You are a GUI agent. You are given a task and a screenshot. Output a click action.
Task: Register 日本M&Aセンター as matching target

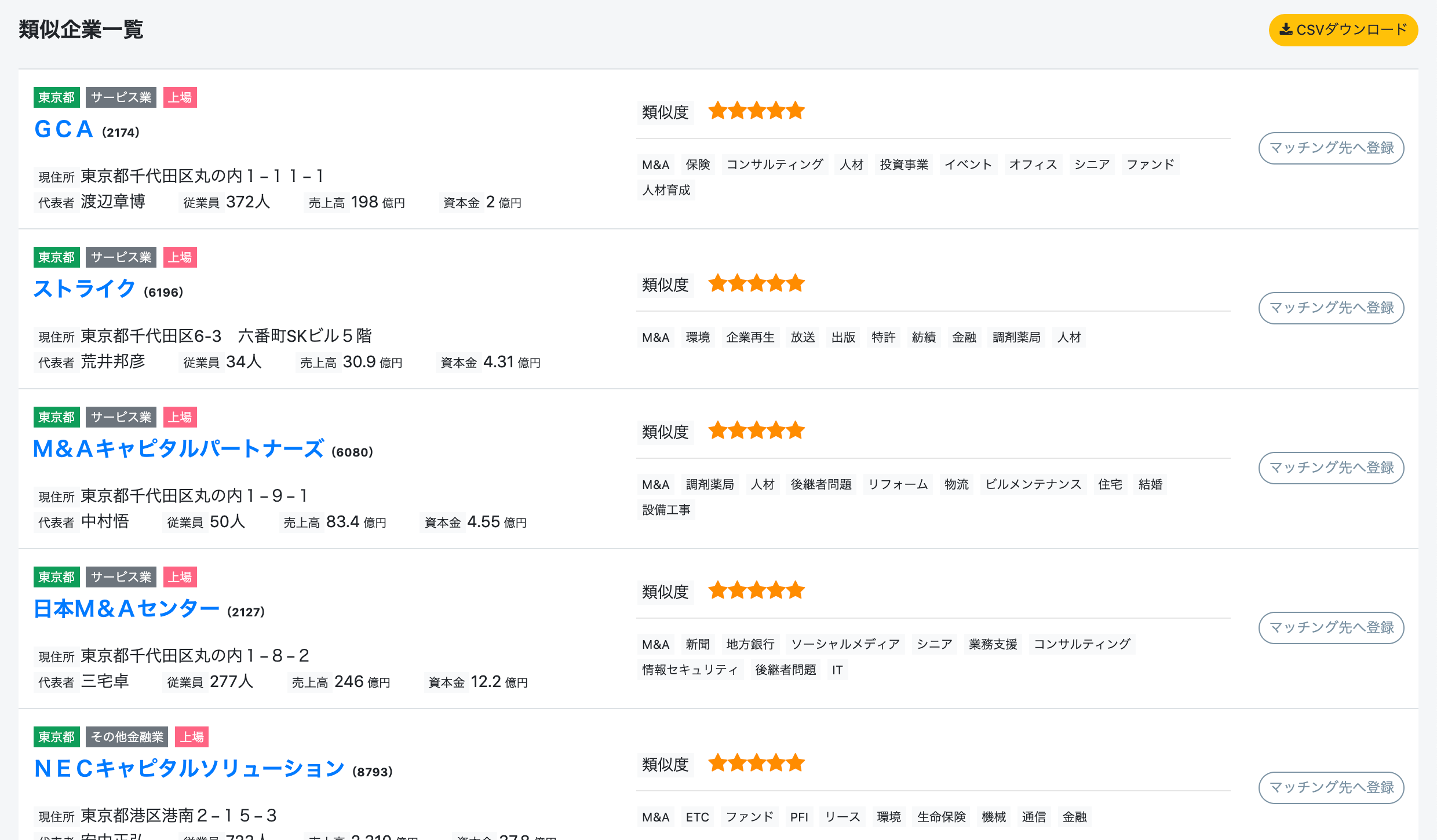pos(1331,628)
